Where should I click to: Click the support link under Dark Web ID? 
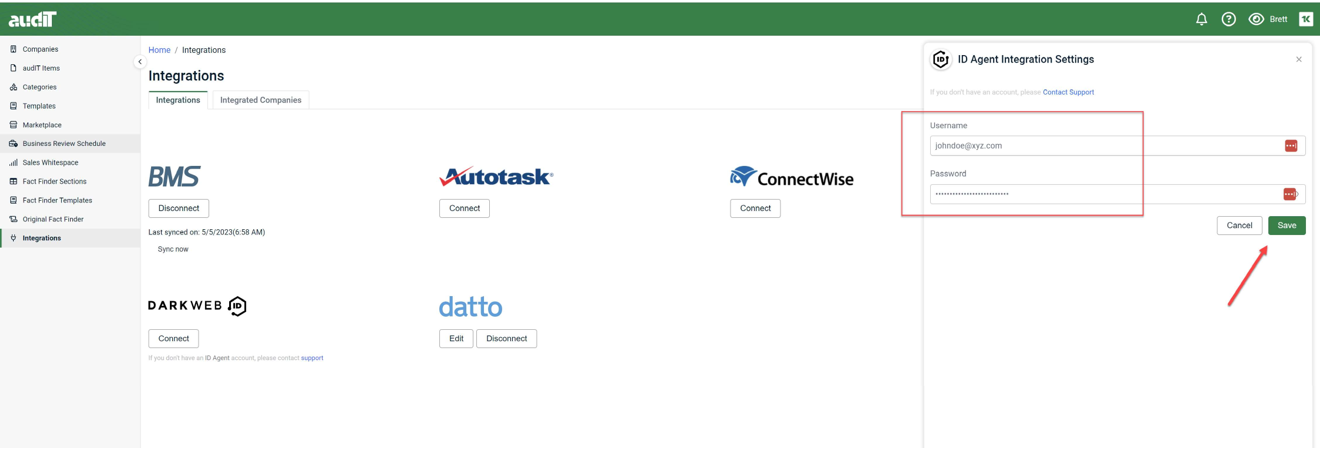pos(312,358)
